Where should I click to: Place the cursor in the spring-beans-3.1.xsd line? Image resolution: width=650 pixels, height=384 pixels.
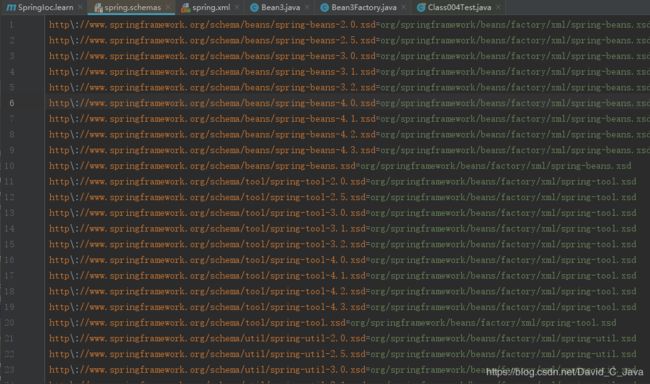pos(349,72)
